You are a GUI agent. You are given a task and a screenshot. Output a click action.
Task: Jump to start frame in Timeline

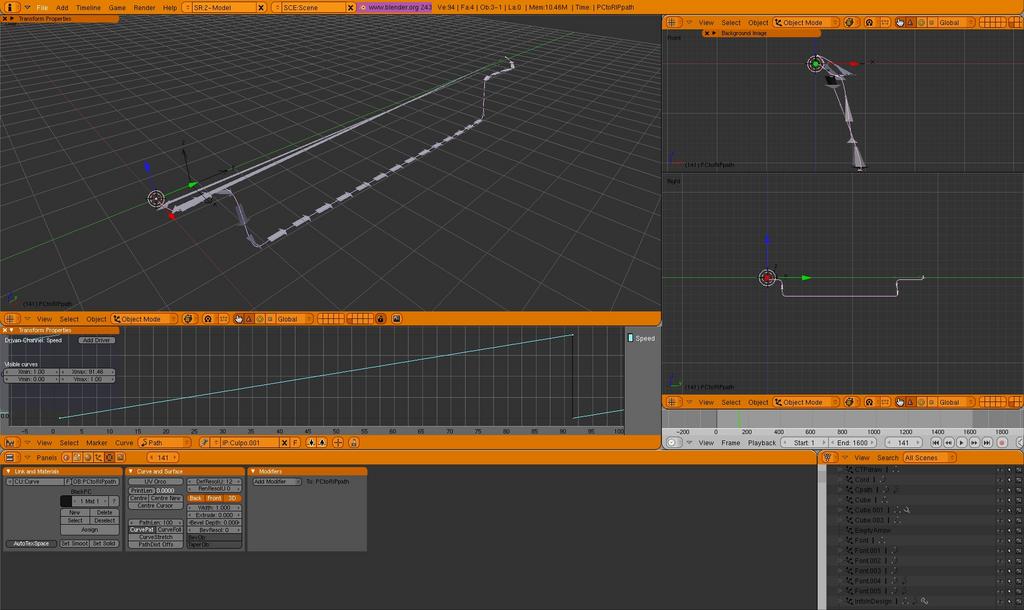coord(936,443)
